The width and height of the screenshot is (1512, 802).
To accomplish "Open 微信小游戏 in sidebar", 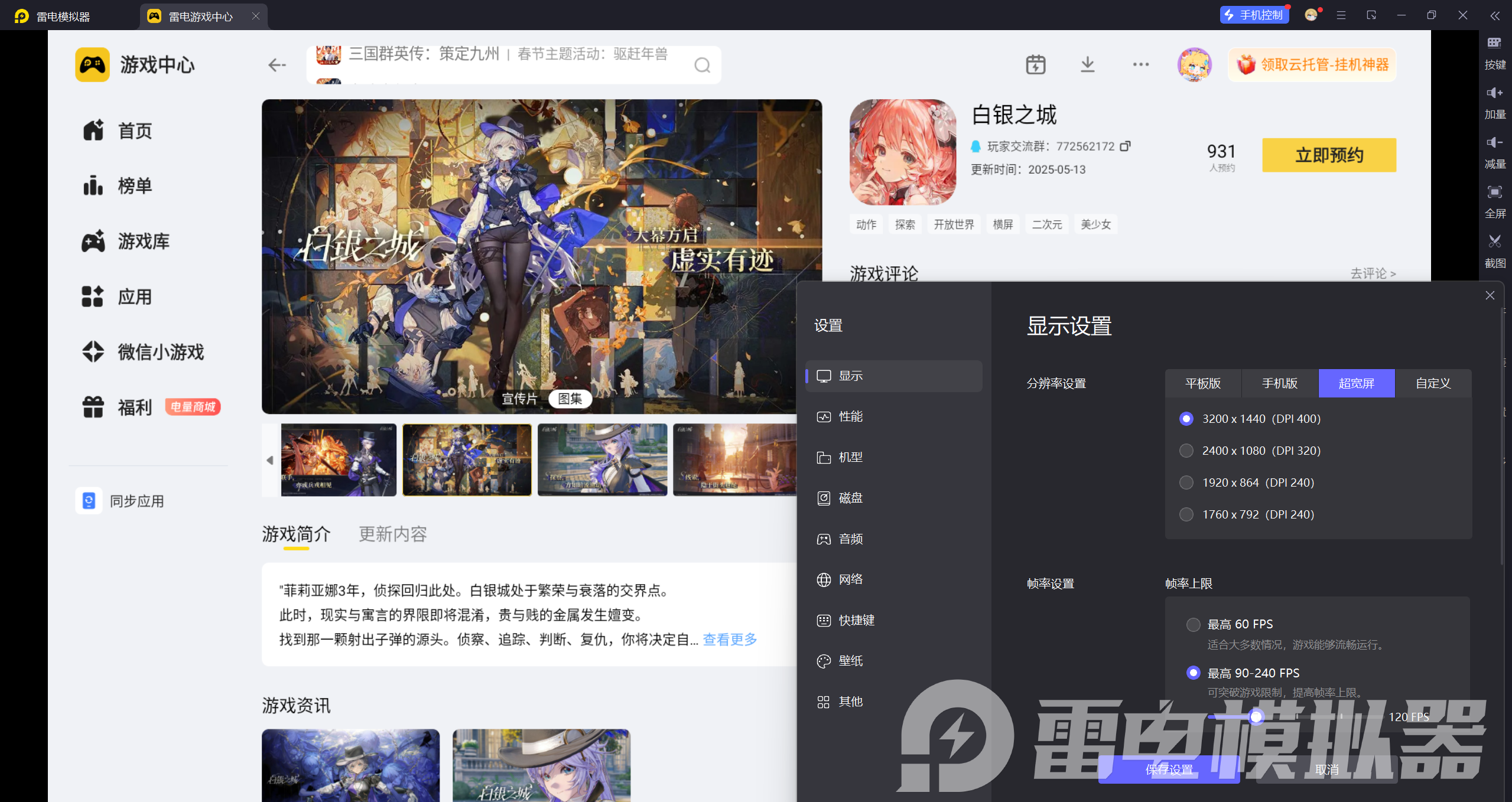I will (x=143, y=352).
